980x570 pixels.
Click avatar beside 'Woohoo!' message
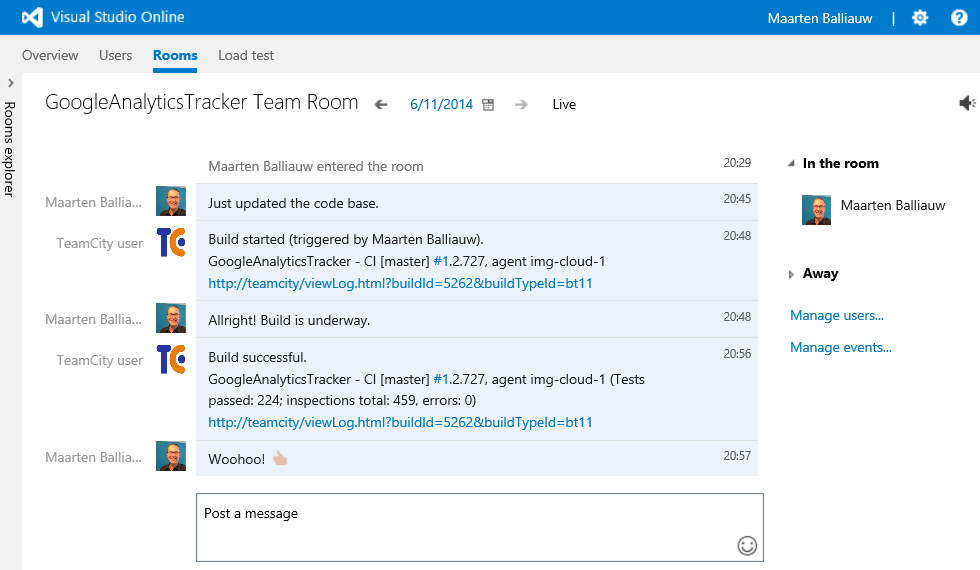point(171,456)
